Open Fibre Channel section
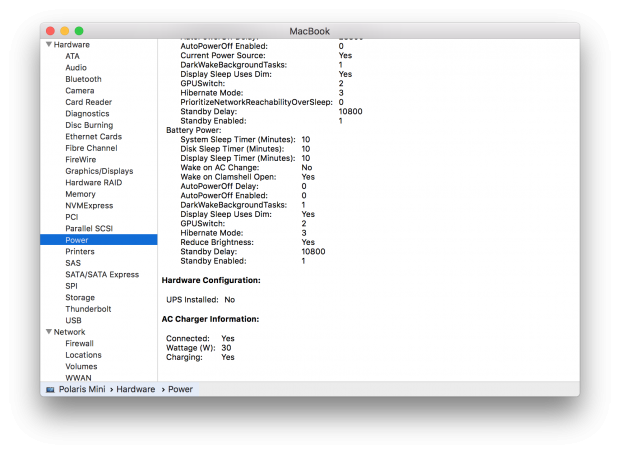Image resolution: width=620 pixels, height=454 pixels. point(91,148)
